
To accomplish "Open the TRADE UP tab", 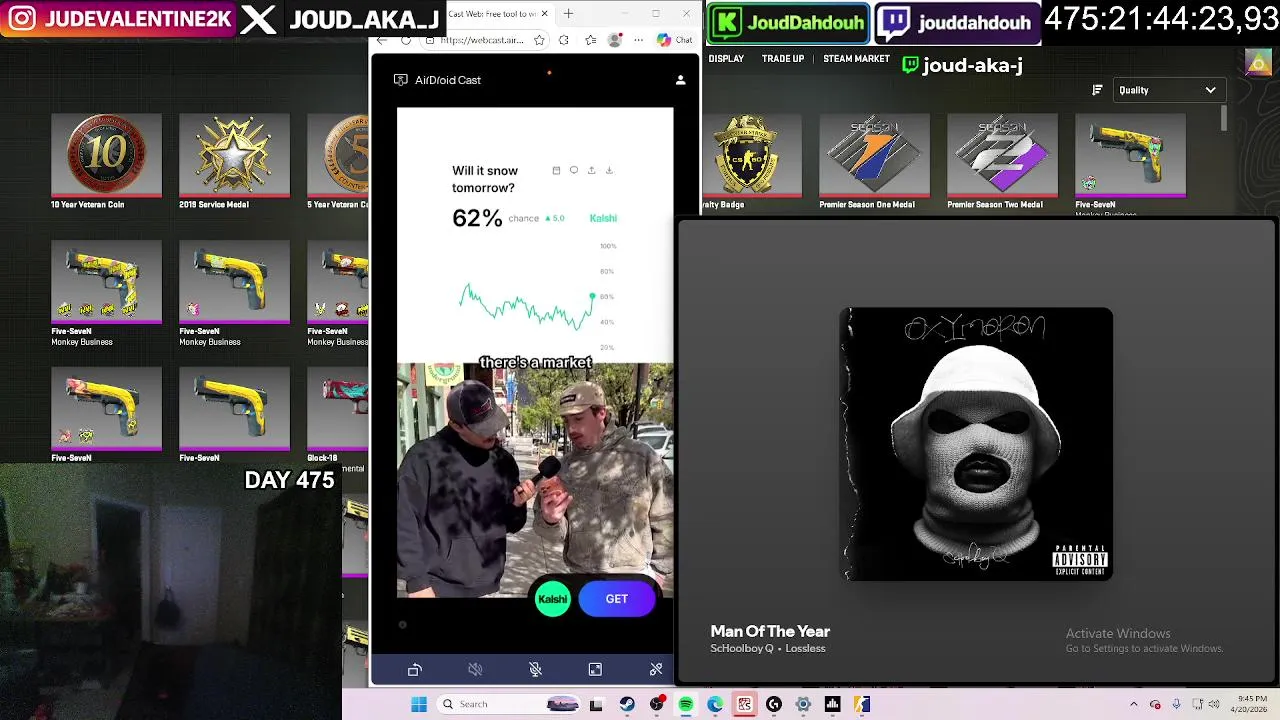I will coord(783,59).
